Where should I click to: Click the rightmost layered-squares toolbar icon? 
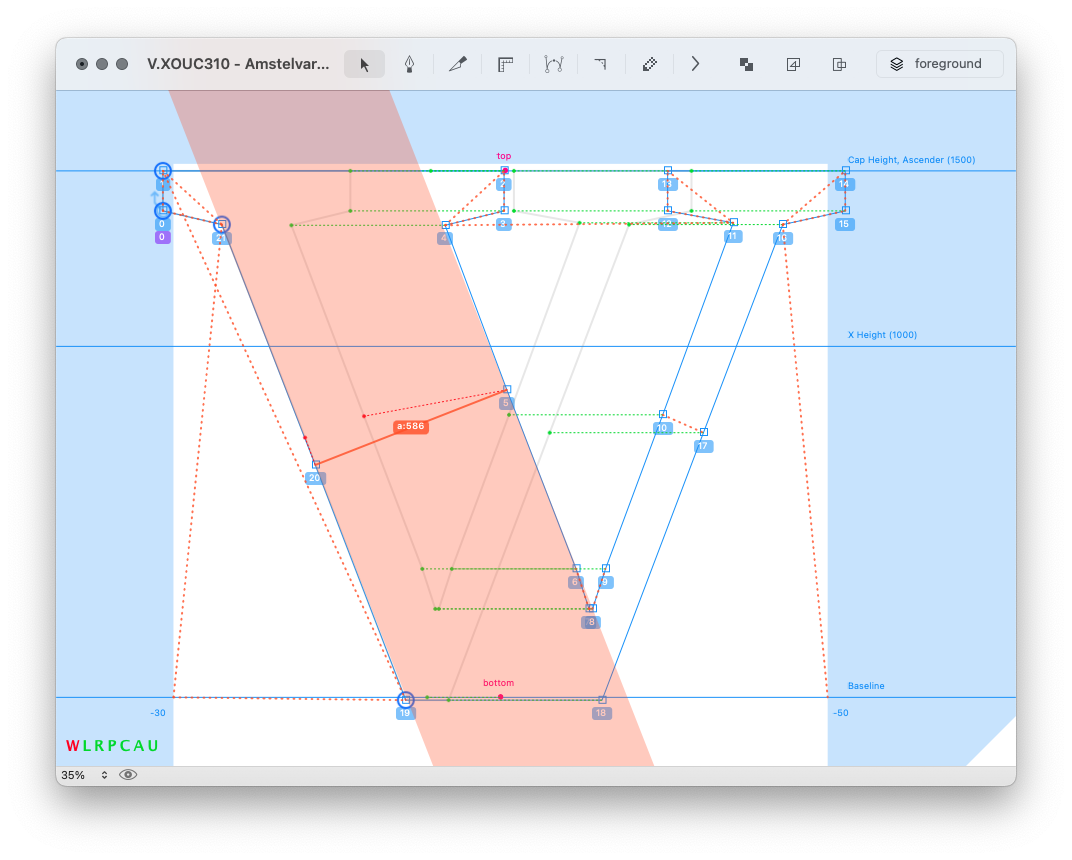point(840,64)
